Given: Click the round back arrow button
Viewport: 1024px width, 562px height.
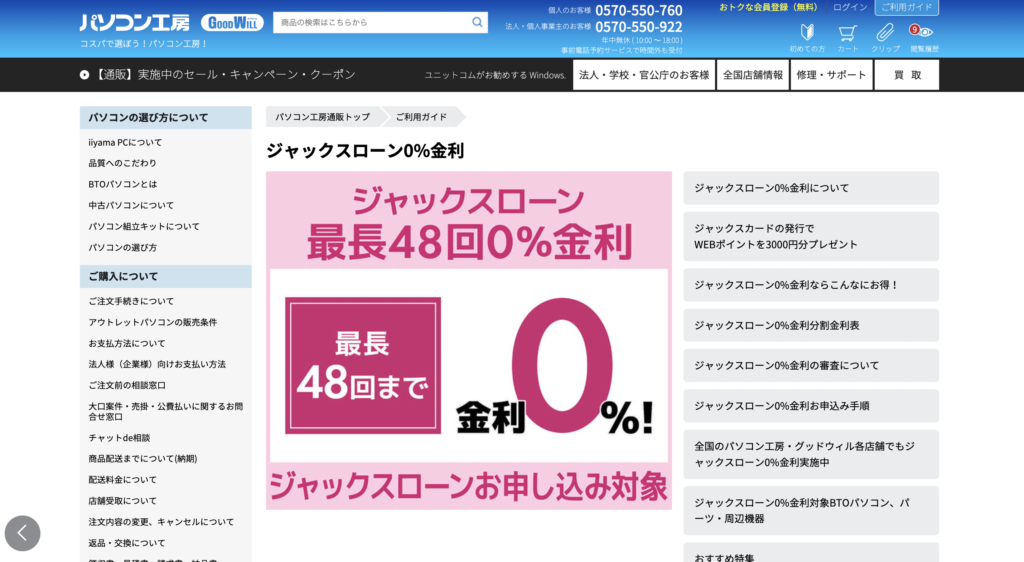Looking at the screenshot, I should 22,533.
